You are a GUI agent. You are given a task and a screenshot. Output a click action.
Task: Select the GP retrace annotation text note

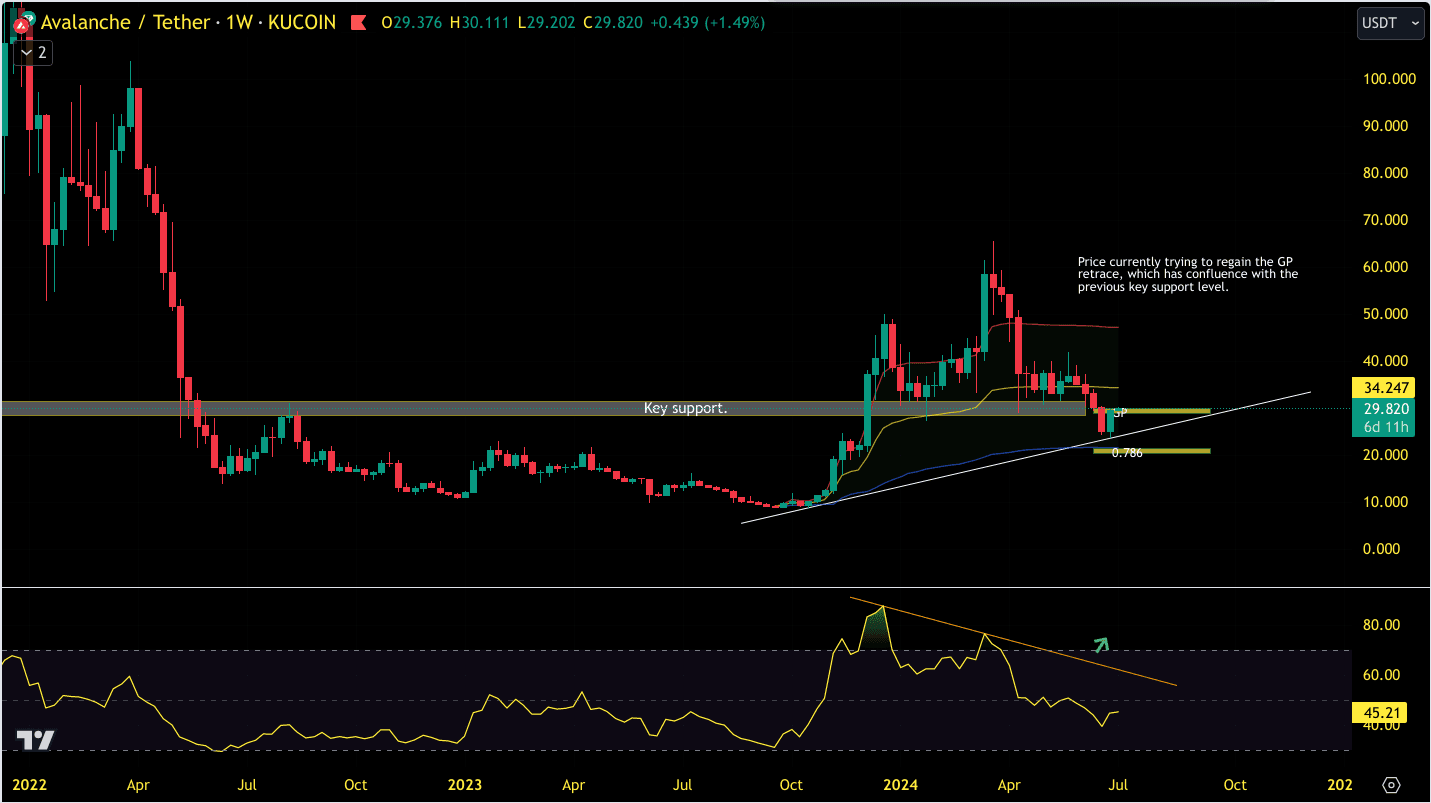point(1188,274)
